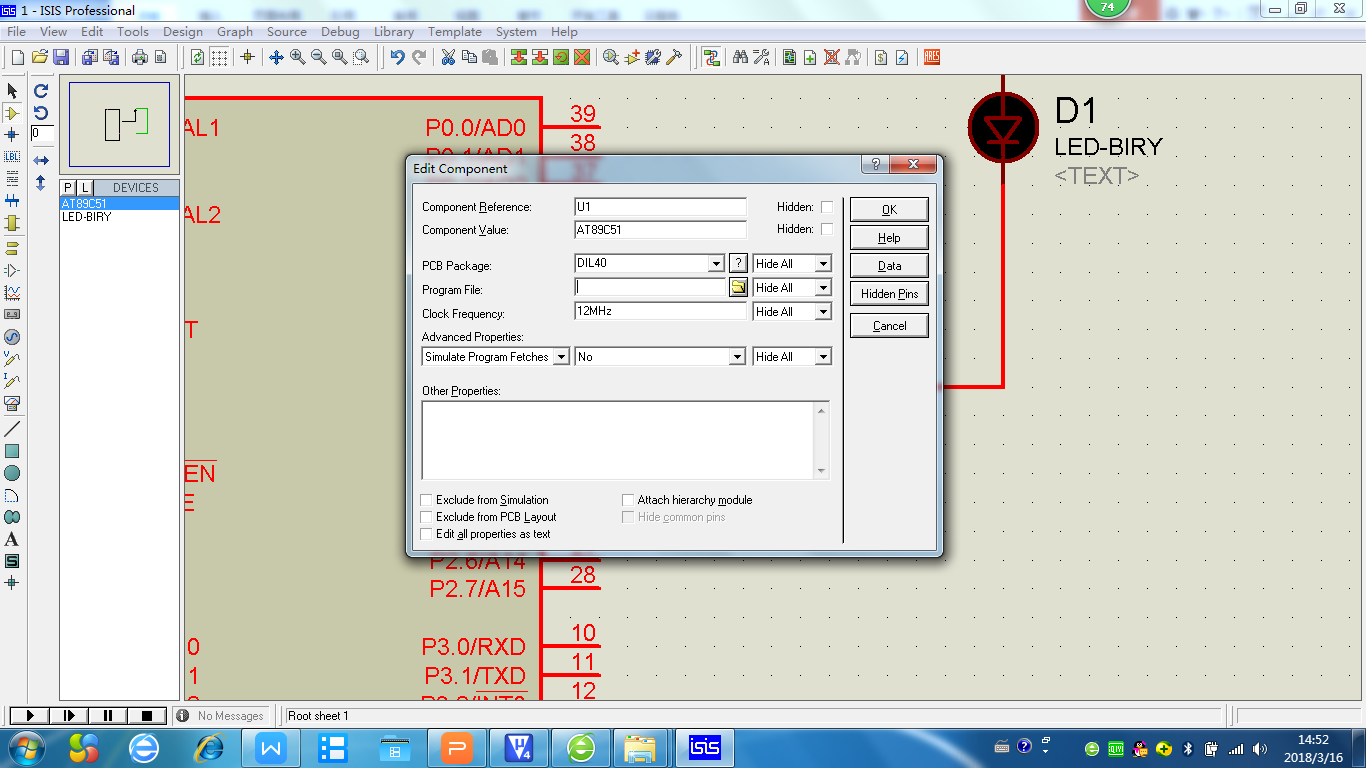
Task: Choose the Selection arrow mode
Action: (12, 92)
